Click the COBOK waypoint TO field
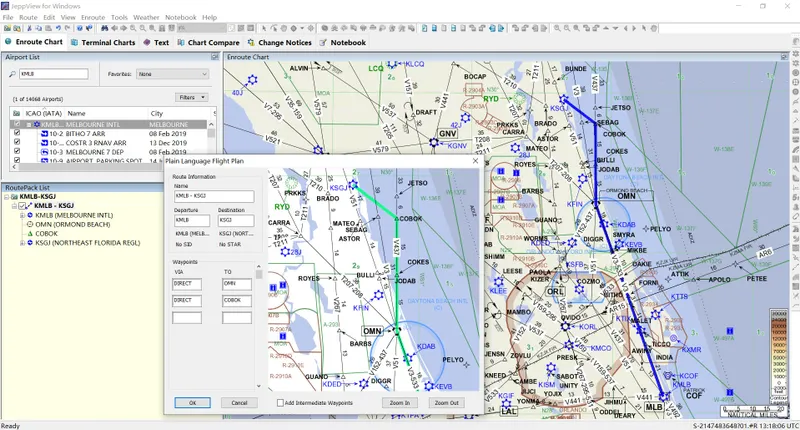800x430 pixels. (237, 300)
